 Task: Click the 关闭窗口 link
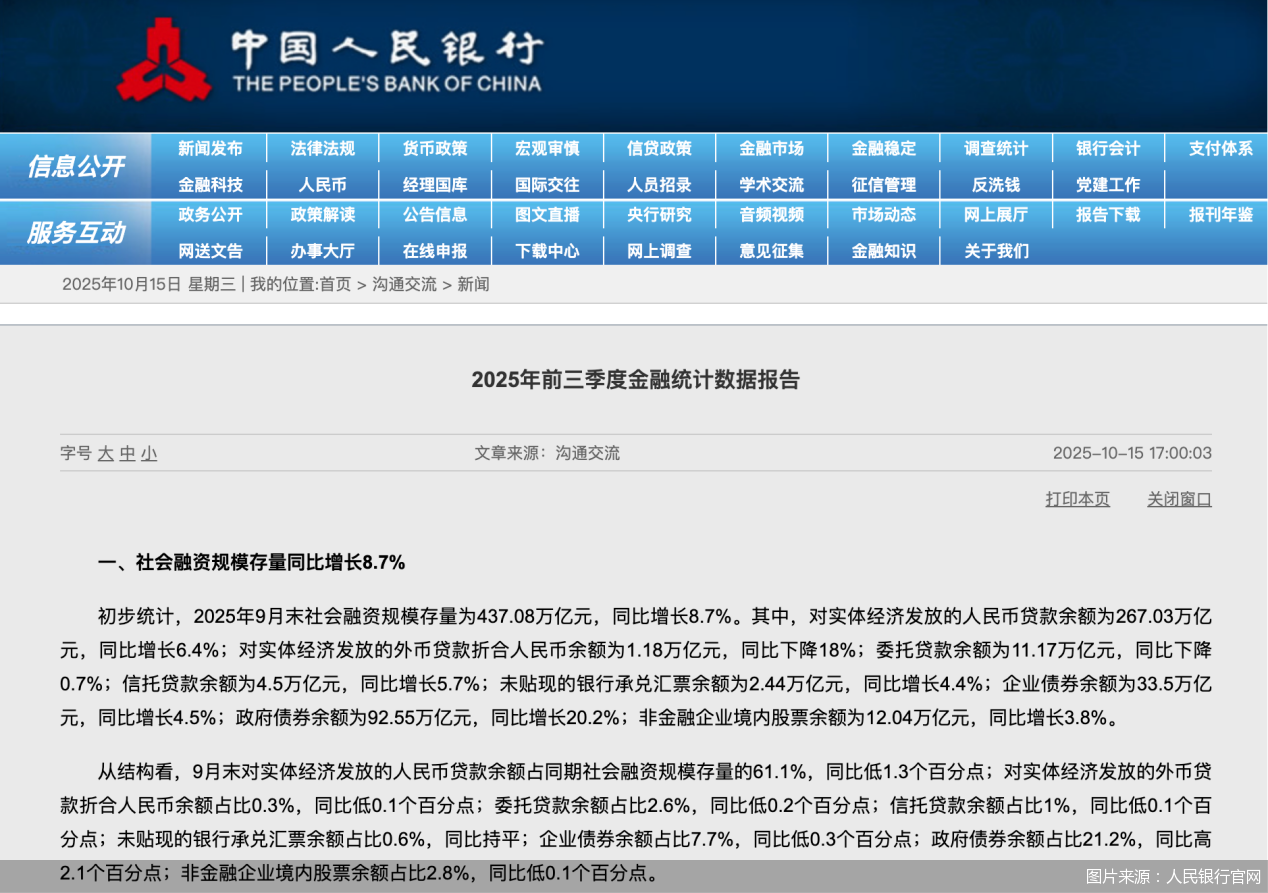click(x=1178, y=501)
